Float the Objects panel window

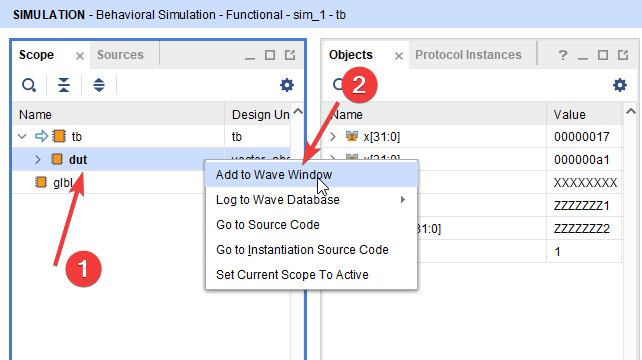point(623,55)
